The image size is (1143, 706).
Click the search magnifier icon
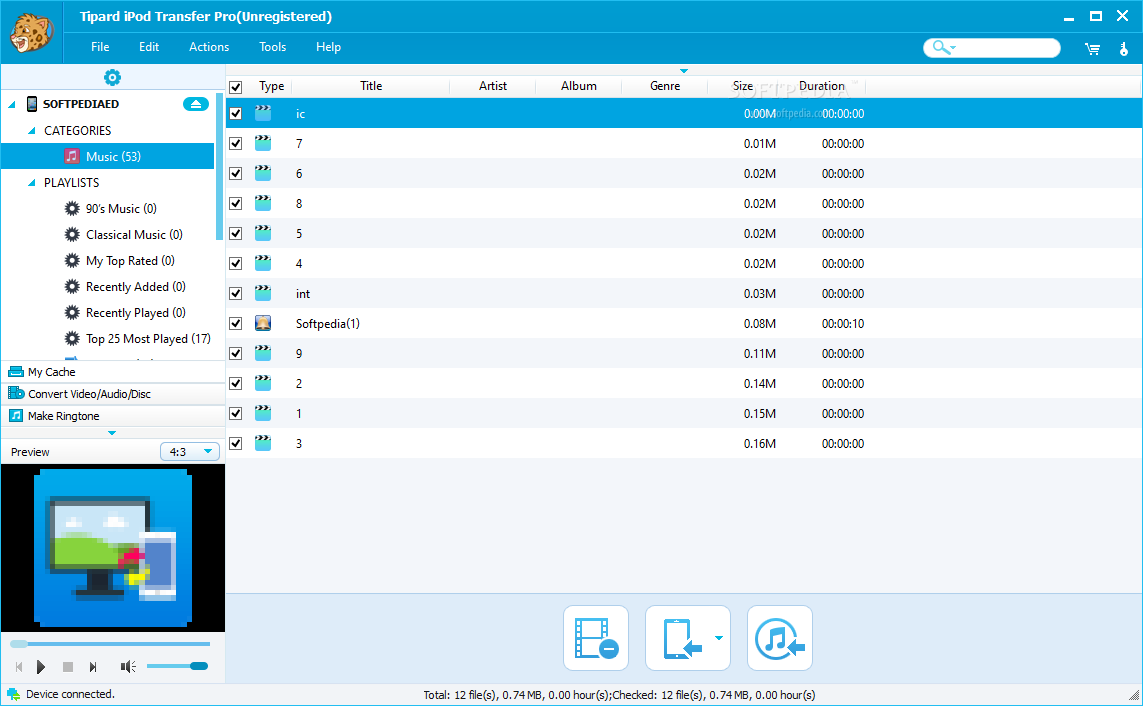[x=940, y=47]
